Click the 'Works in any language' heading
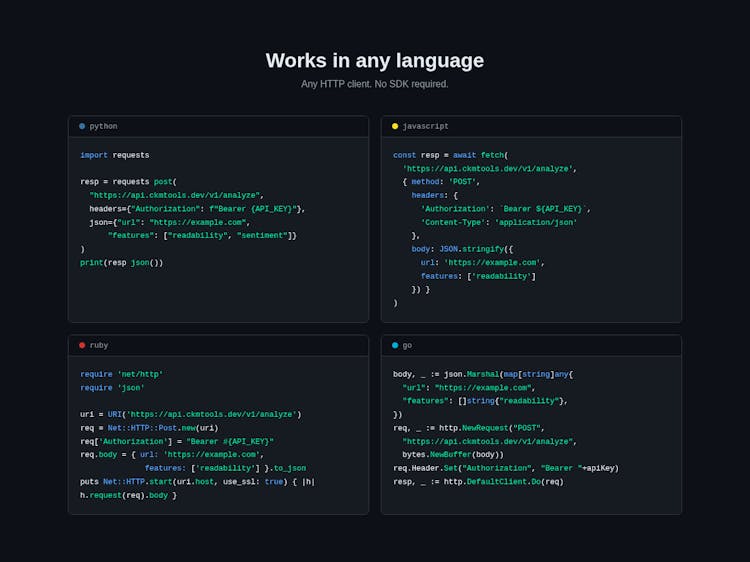 click(375, 60)
